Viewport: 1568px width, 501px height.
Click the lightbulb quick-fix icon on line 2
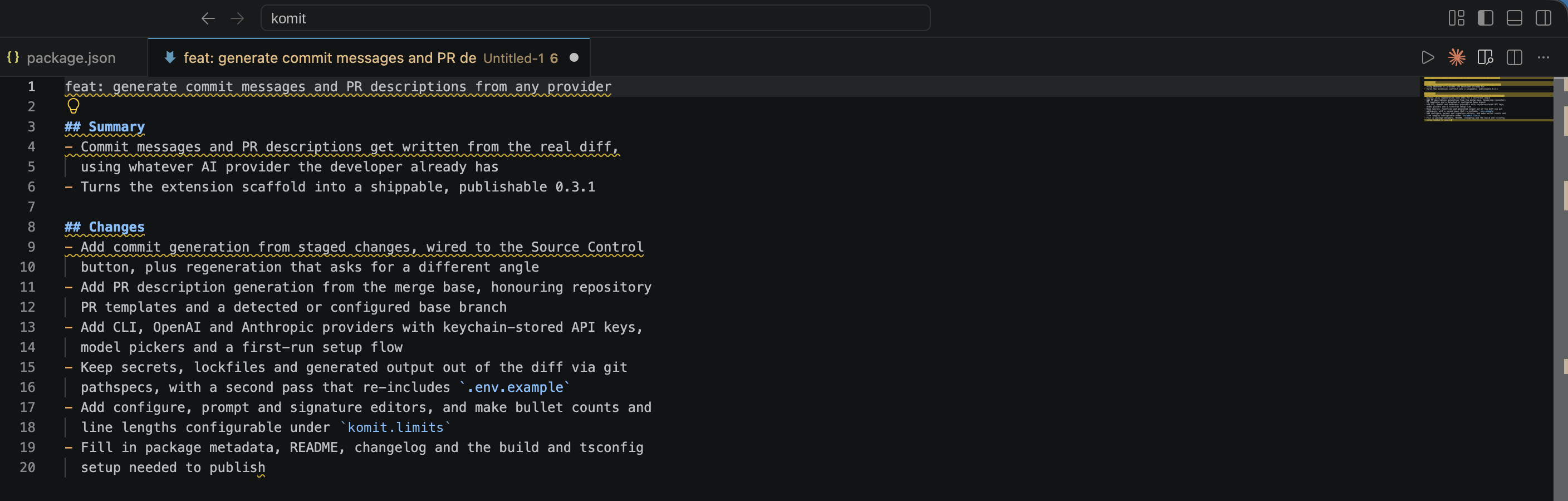[73, 106]
